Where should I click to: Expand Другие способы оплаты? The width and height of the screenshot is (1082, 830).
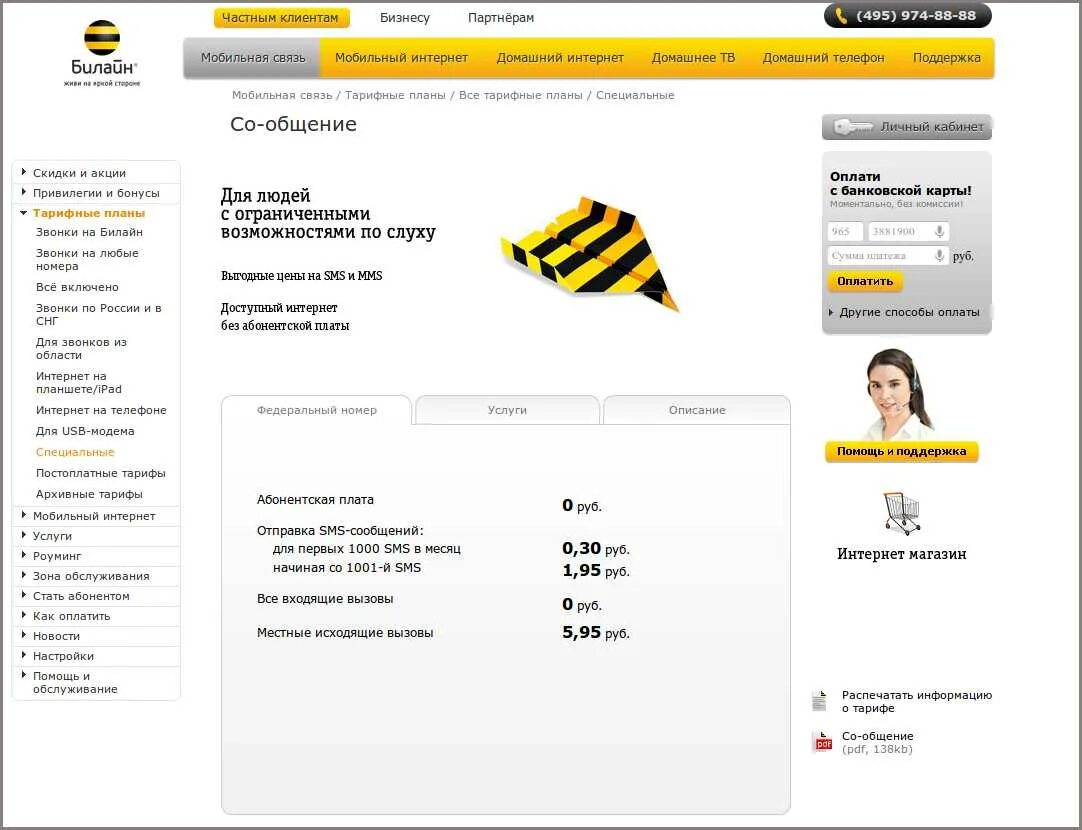[x=904, y=312]
